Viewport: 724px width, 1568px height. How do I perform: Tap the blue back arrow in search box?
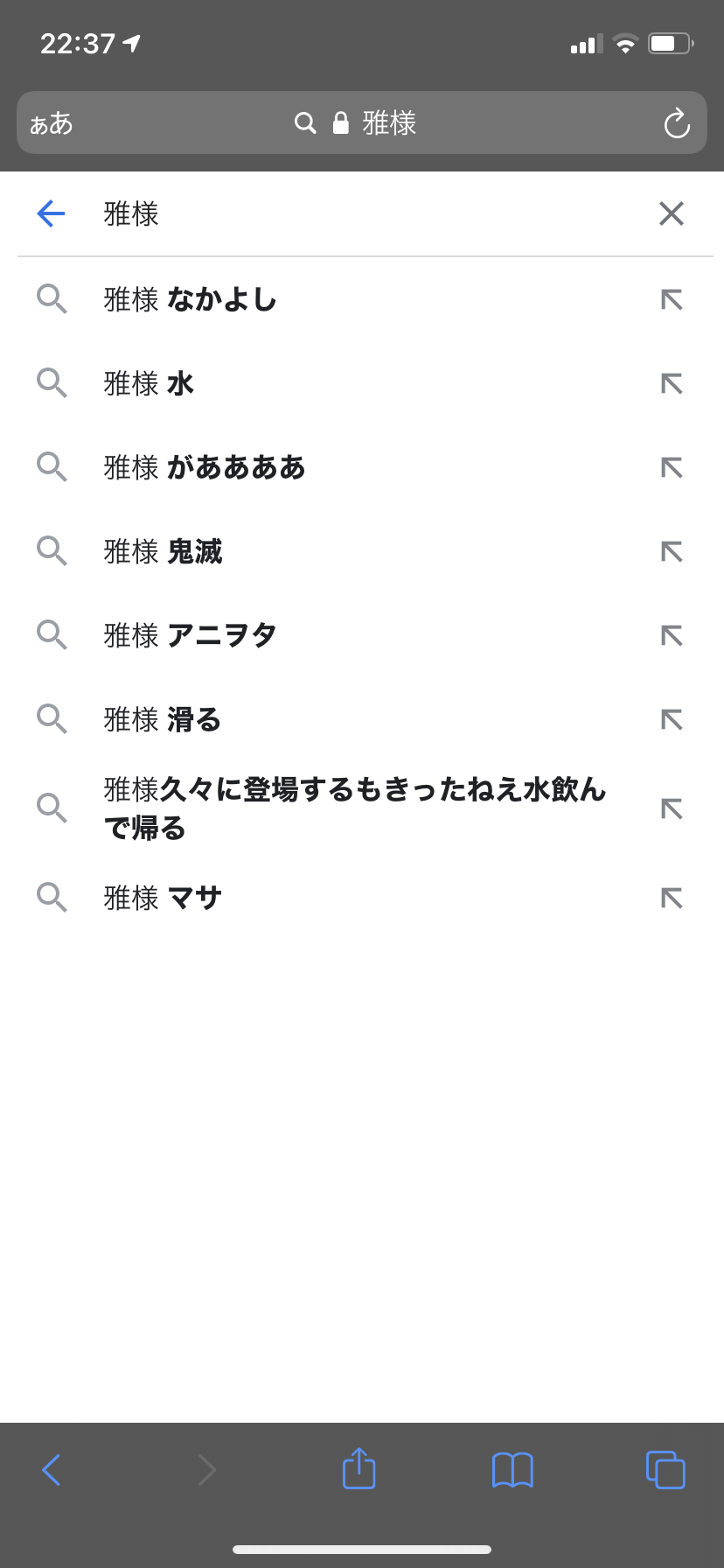[52, 213]
